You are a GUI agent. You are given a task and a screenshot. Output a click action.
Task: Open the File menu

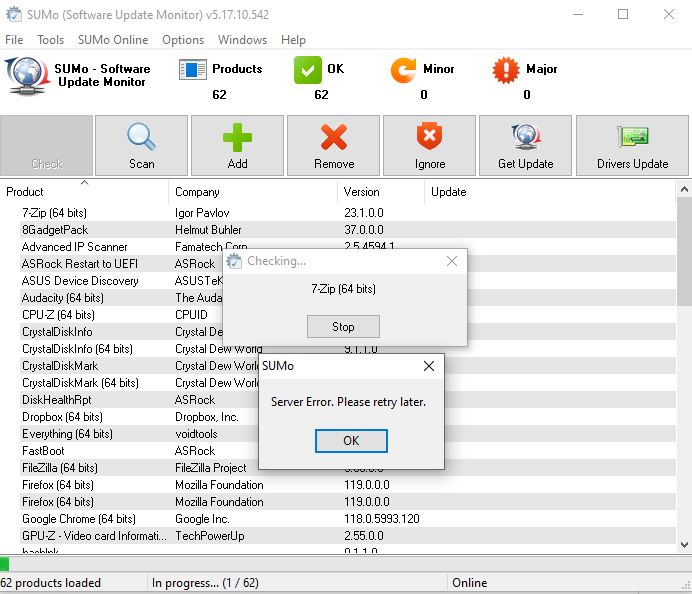(14, 40)
